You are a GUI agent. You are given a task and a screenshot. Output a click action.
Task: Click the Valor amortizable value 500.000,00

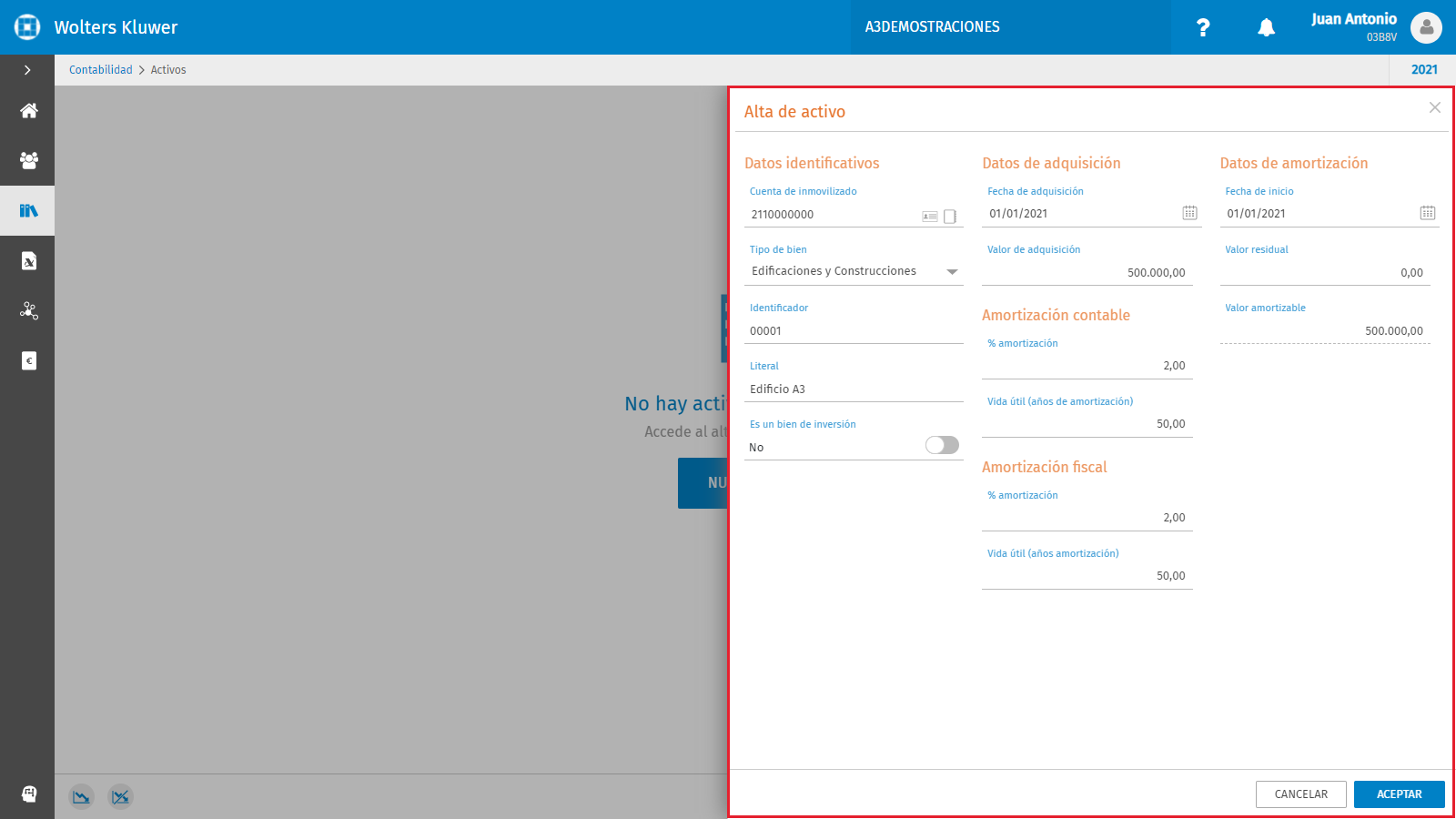(x=1394, y=331)
